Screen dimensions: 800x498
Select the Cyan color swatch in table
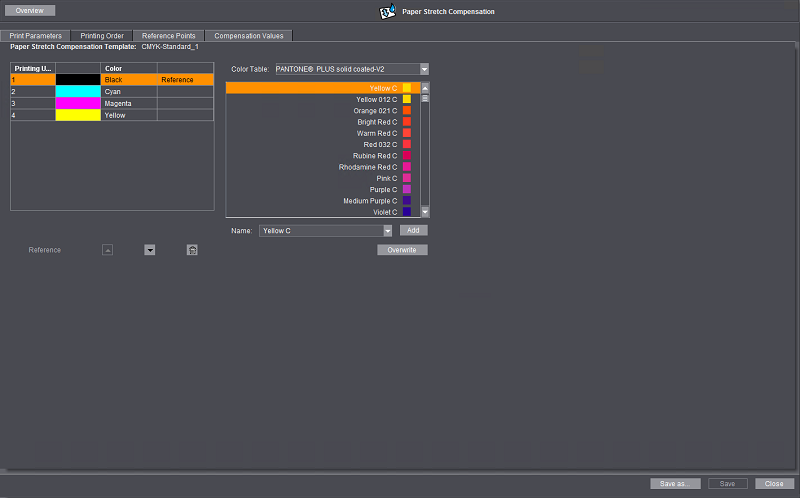click(78, 91)
